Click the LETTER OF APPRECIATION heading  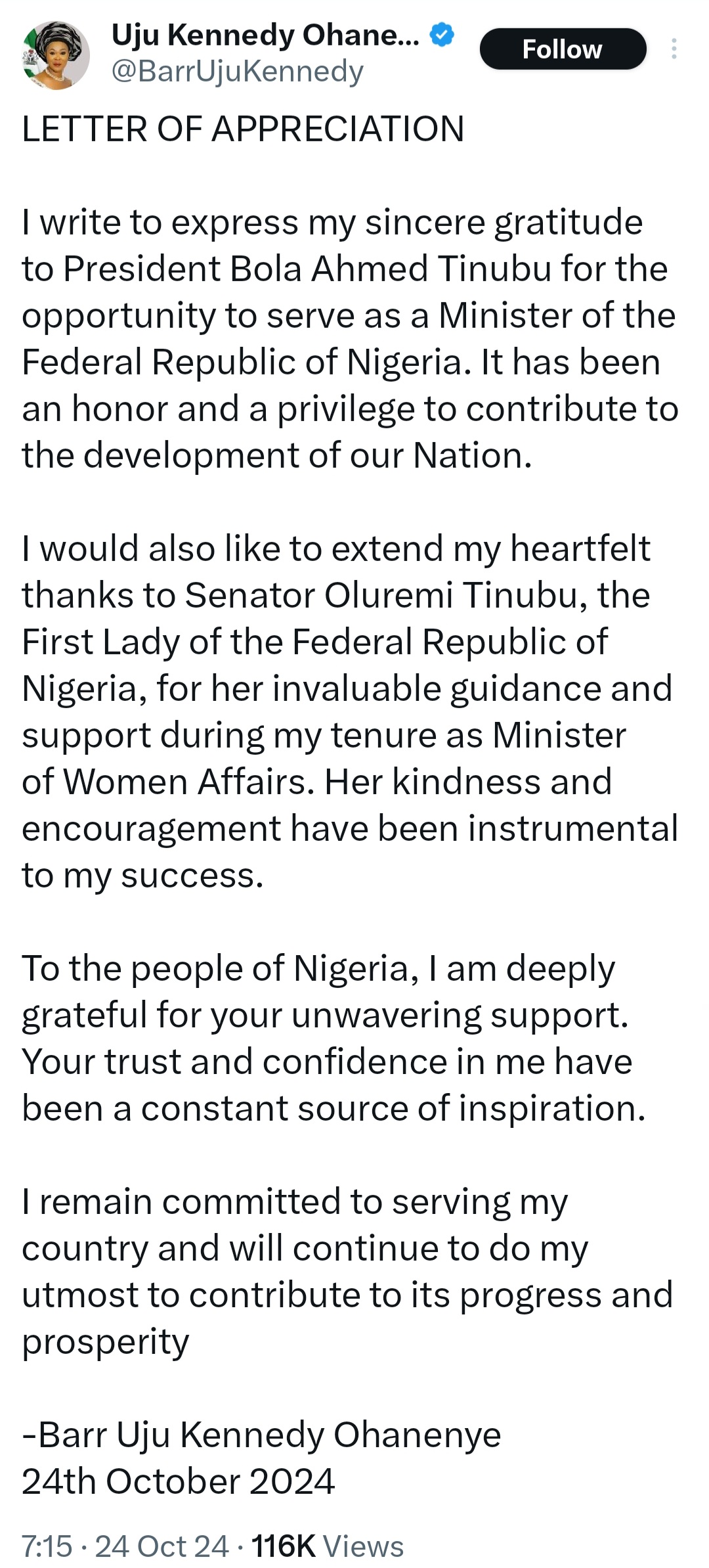[243, 129]
